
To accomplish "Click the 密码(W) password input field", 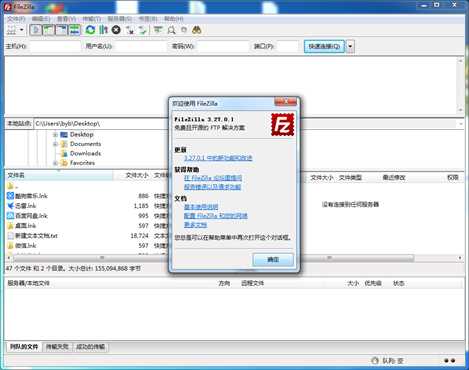I will coord(222,46).
